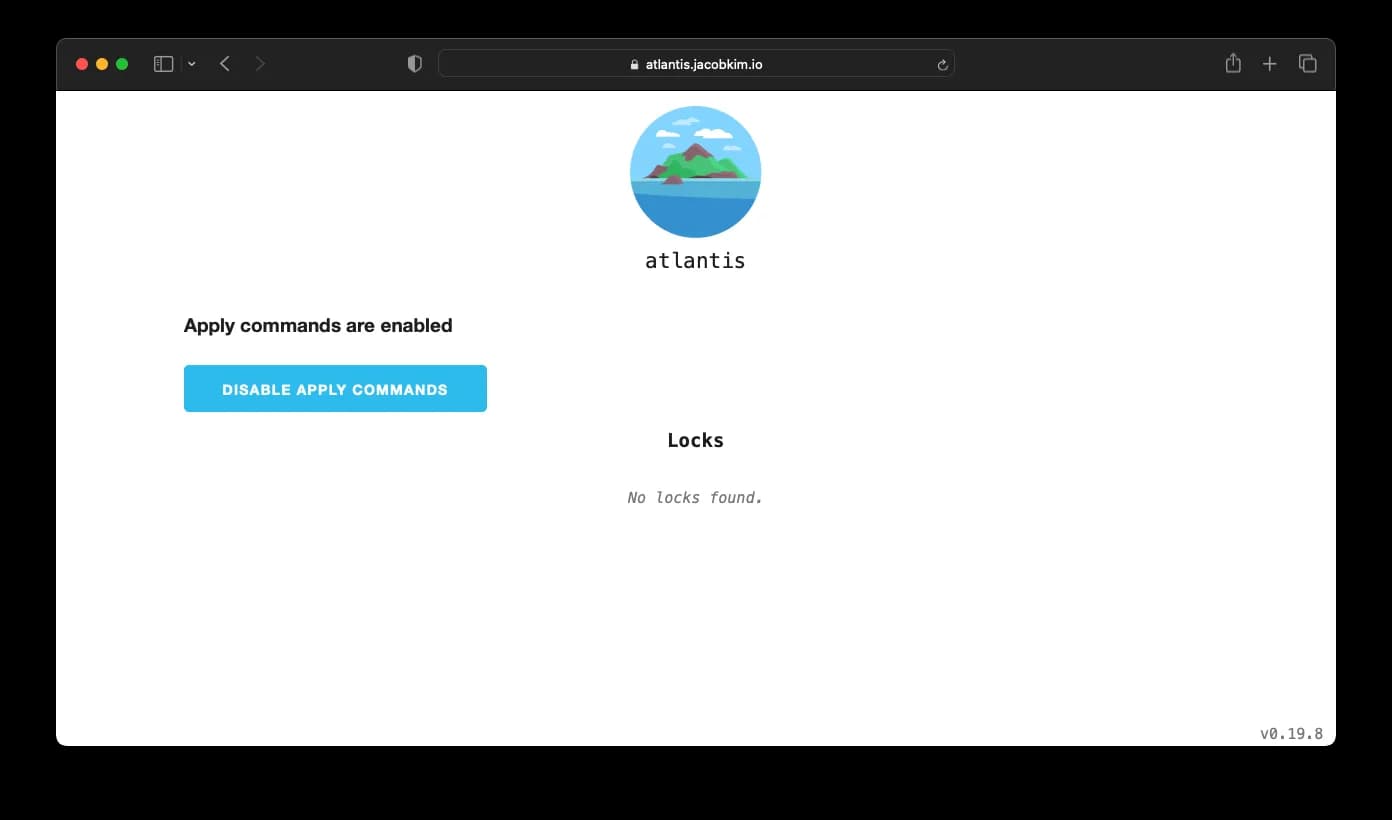Viewport: 1392px width, 820px height.
Task: Click the privacy shield icon beside the address bar
Action: point(414,63)
